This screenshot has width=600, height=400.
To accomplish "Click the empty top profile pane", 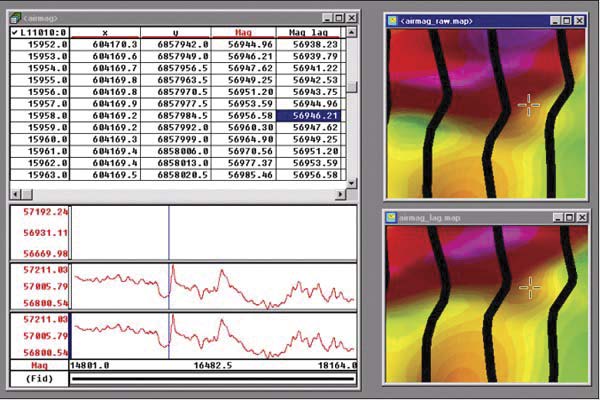I will (214, 233).
